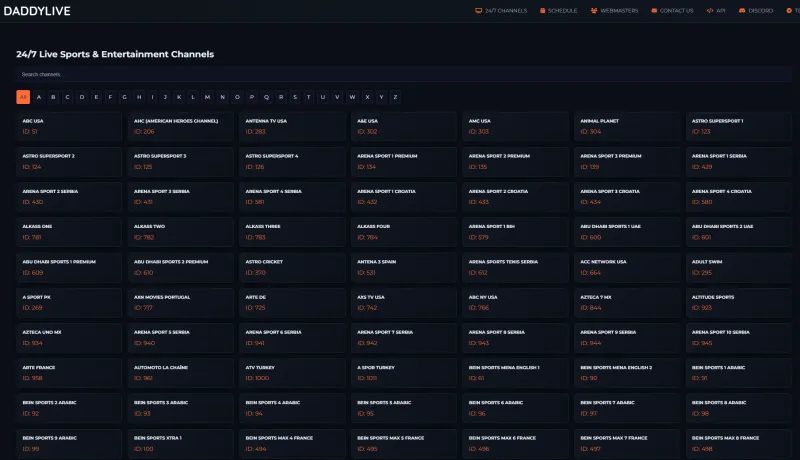
Task: Open the DADDYLIVE home logo
Action: pyautogui.click(x=35, y=11)
